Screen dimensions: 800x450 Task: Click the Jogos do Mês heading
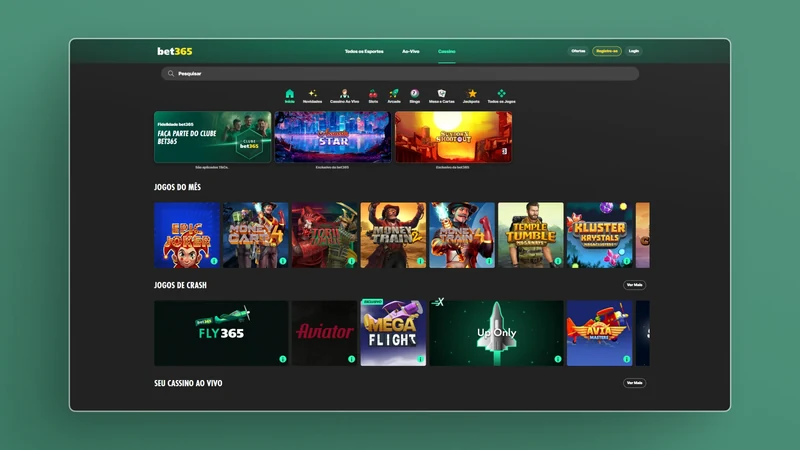(178, 187)
